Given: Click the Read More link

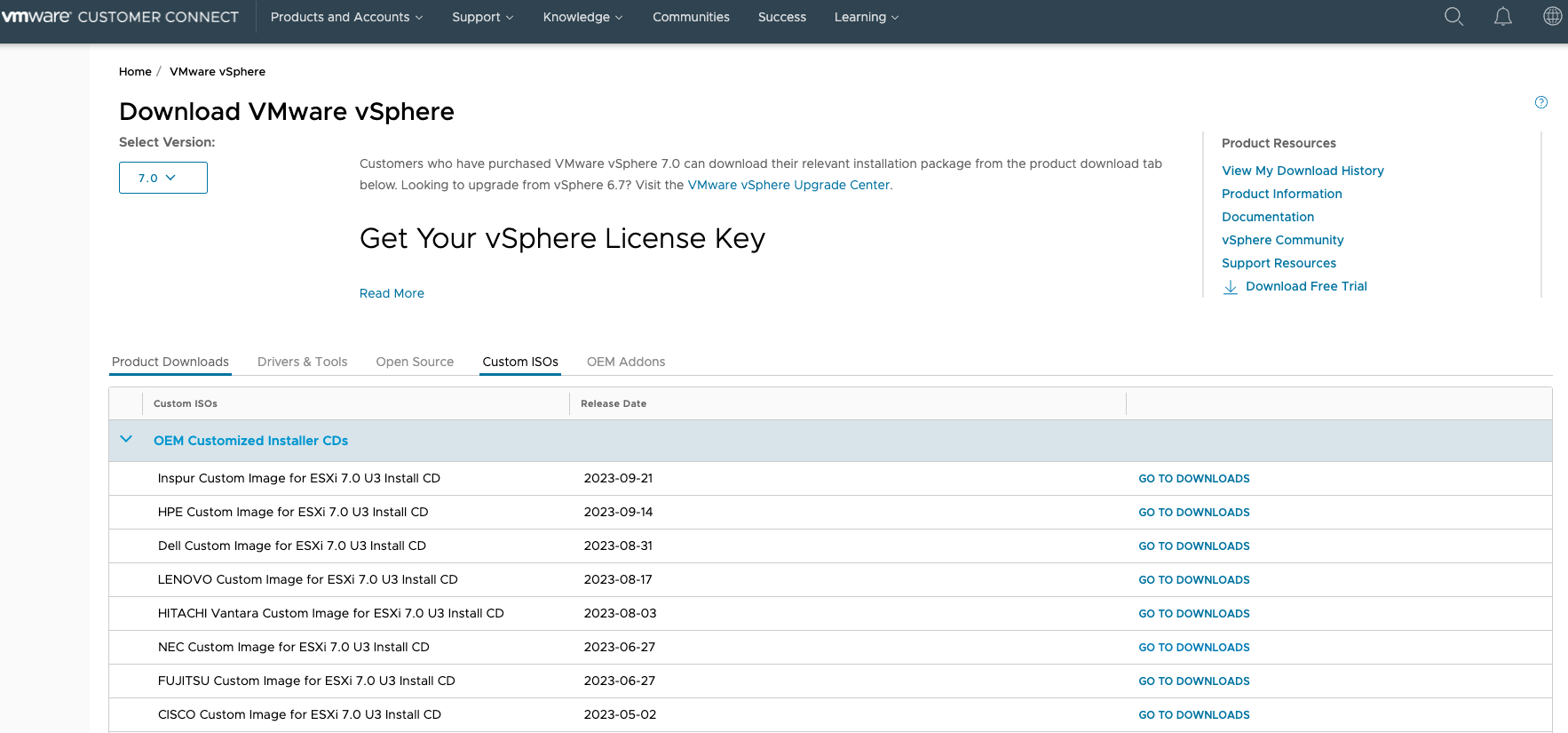Looking at the screenshot, I should point(392,293).
